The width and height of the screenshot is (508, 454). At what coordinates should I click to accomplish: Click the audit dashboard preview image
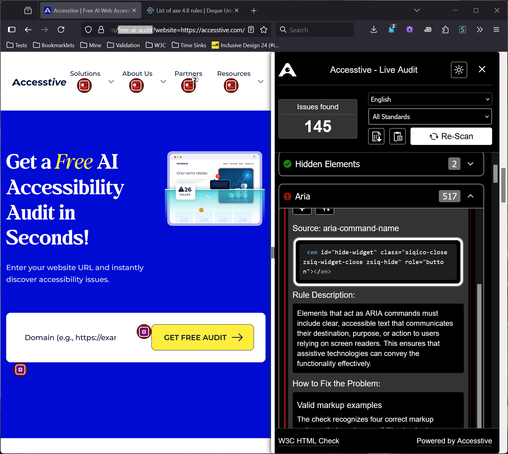coord(215,189)
